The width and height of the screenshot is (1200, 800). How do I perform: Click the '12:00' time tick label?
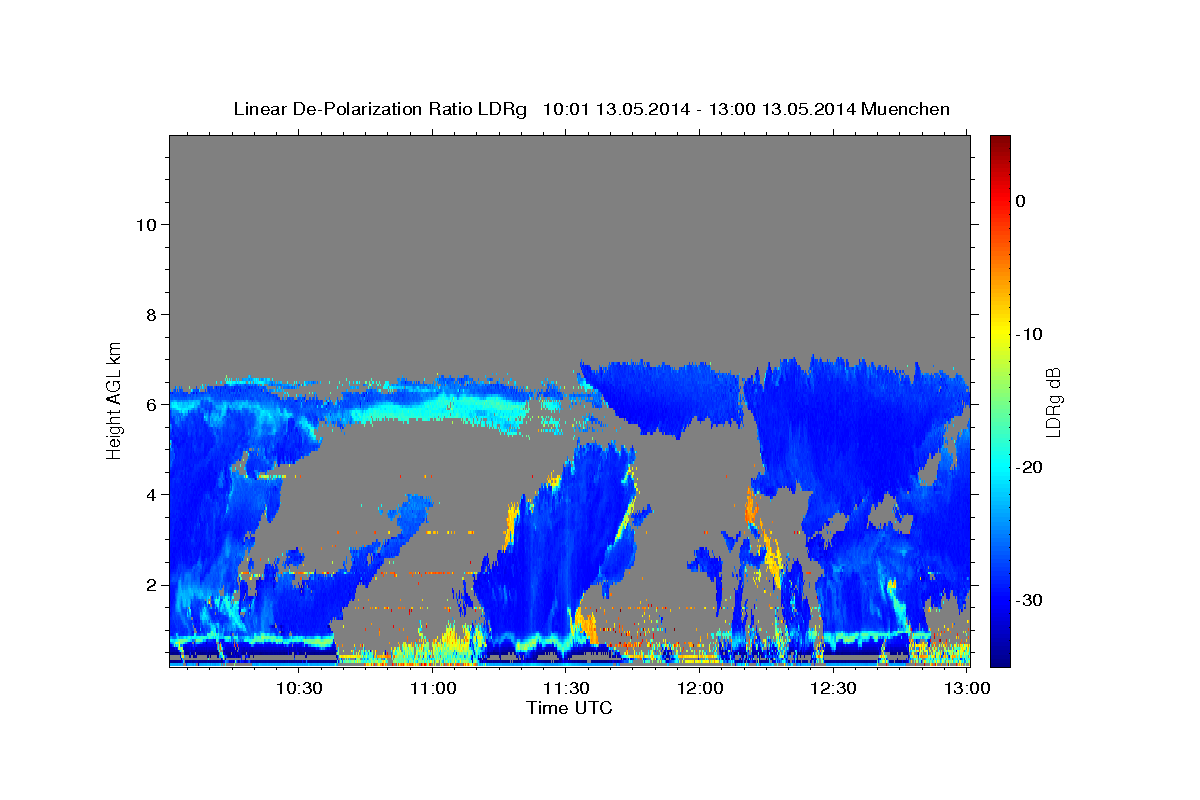(x=700, y=688)
